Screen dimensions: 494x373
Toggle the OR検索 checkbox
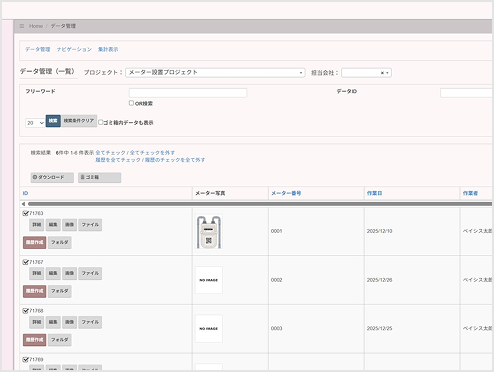131,103
